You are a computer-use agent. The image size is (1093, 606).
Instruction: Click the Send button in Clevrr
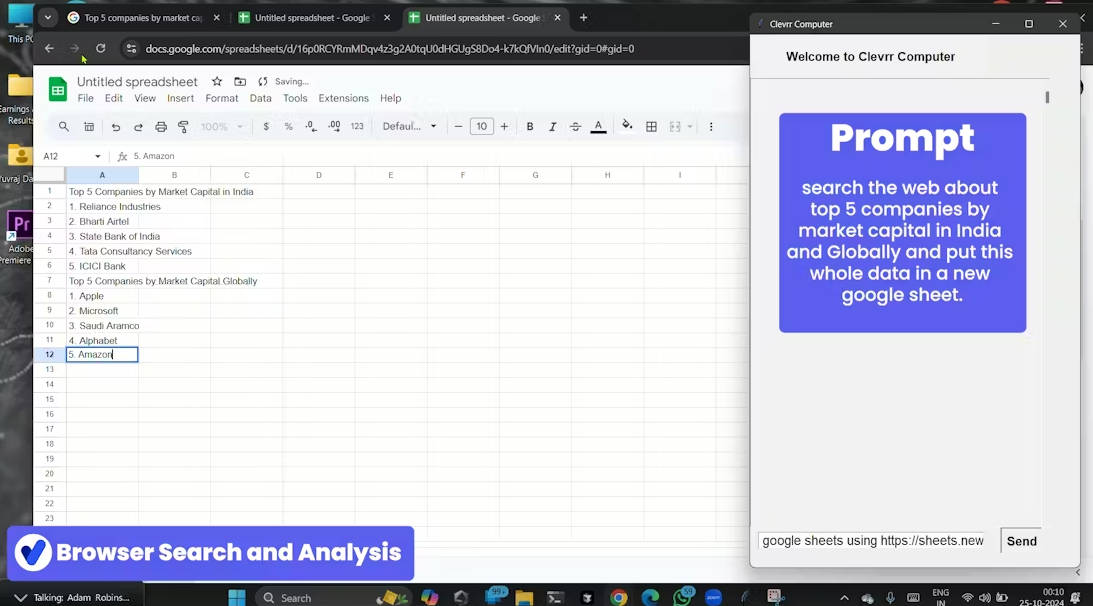click(x=1021, y=541)
